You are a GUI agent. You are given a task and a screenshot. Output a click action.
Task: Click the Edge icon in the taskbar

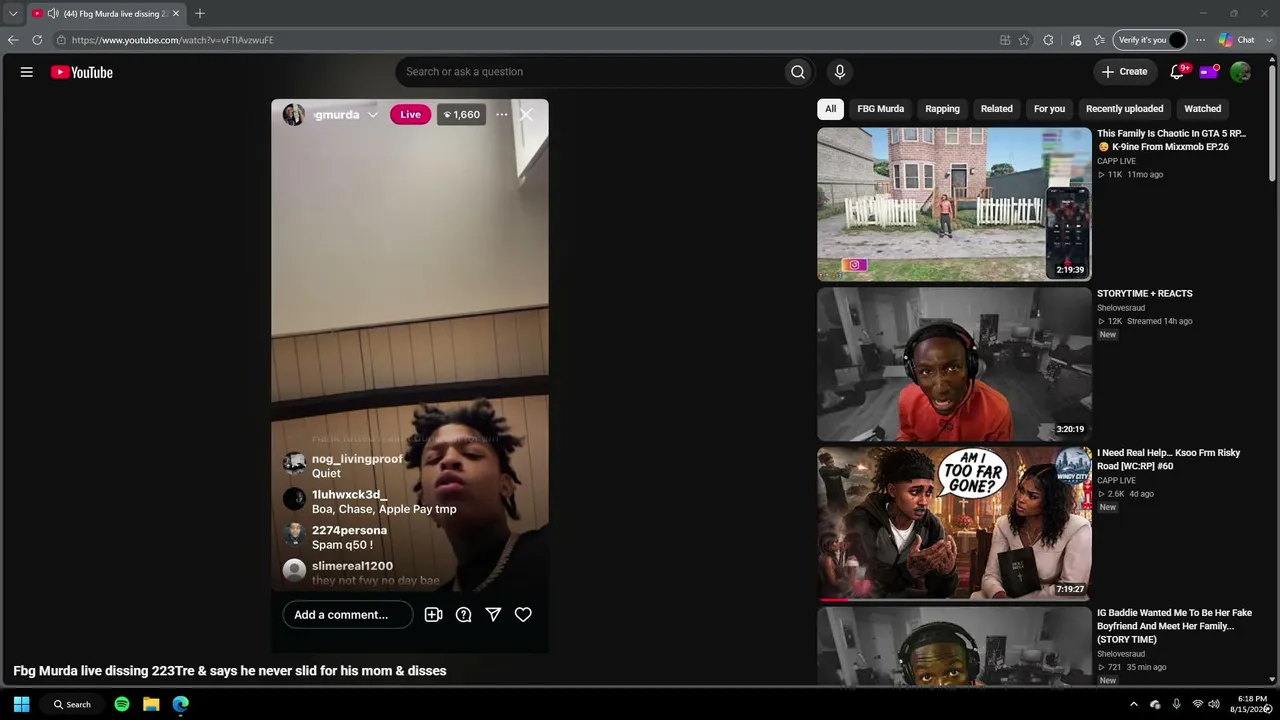(181, 704)
